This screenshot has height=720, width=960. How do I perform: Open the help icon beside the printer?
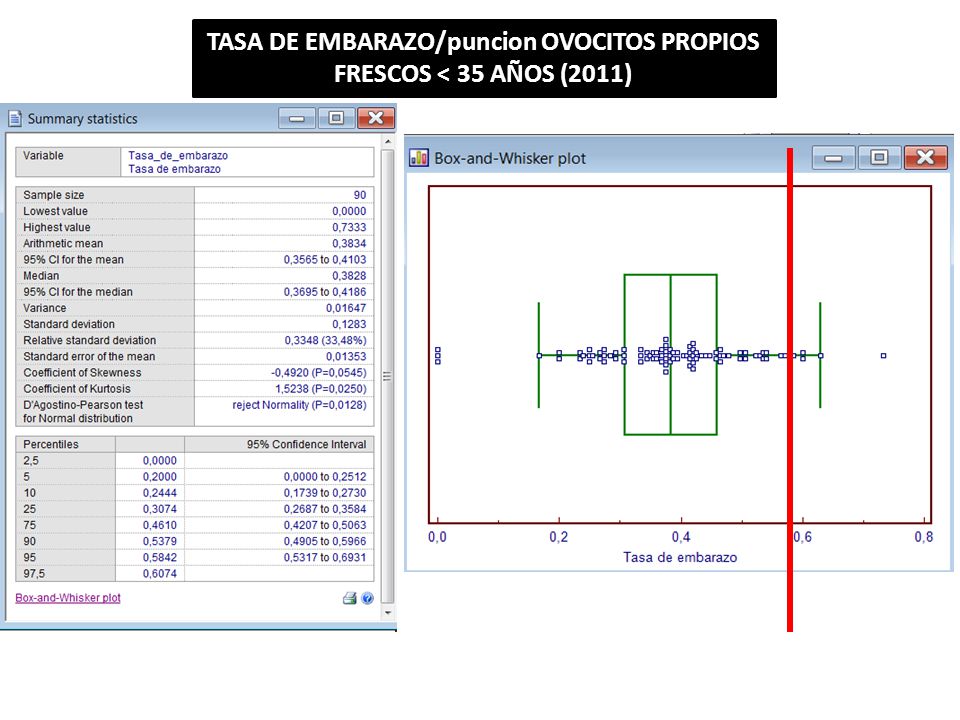(x=367, y=598)
